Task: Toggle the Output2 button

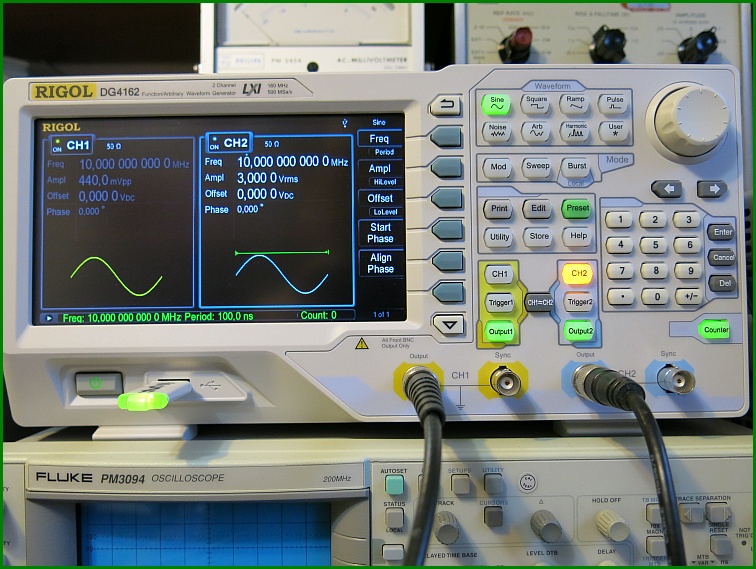Action: pyautogui.click(x=580, y=331)
